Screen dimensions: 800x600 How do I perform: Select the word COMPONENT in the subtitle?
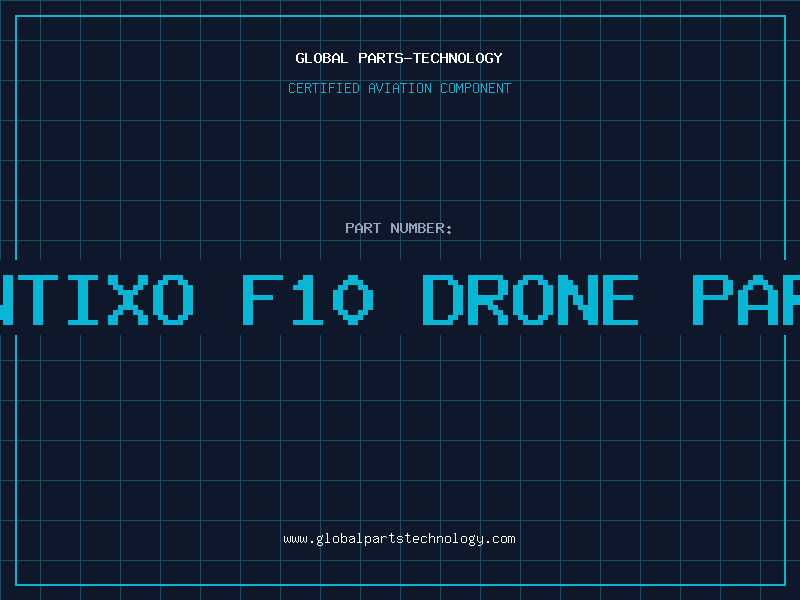[x=476, y=88]
